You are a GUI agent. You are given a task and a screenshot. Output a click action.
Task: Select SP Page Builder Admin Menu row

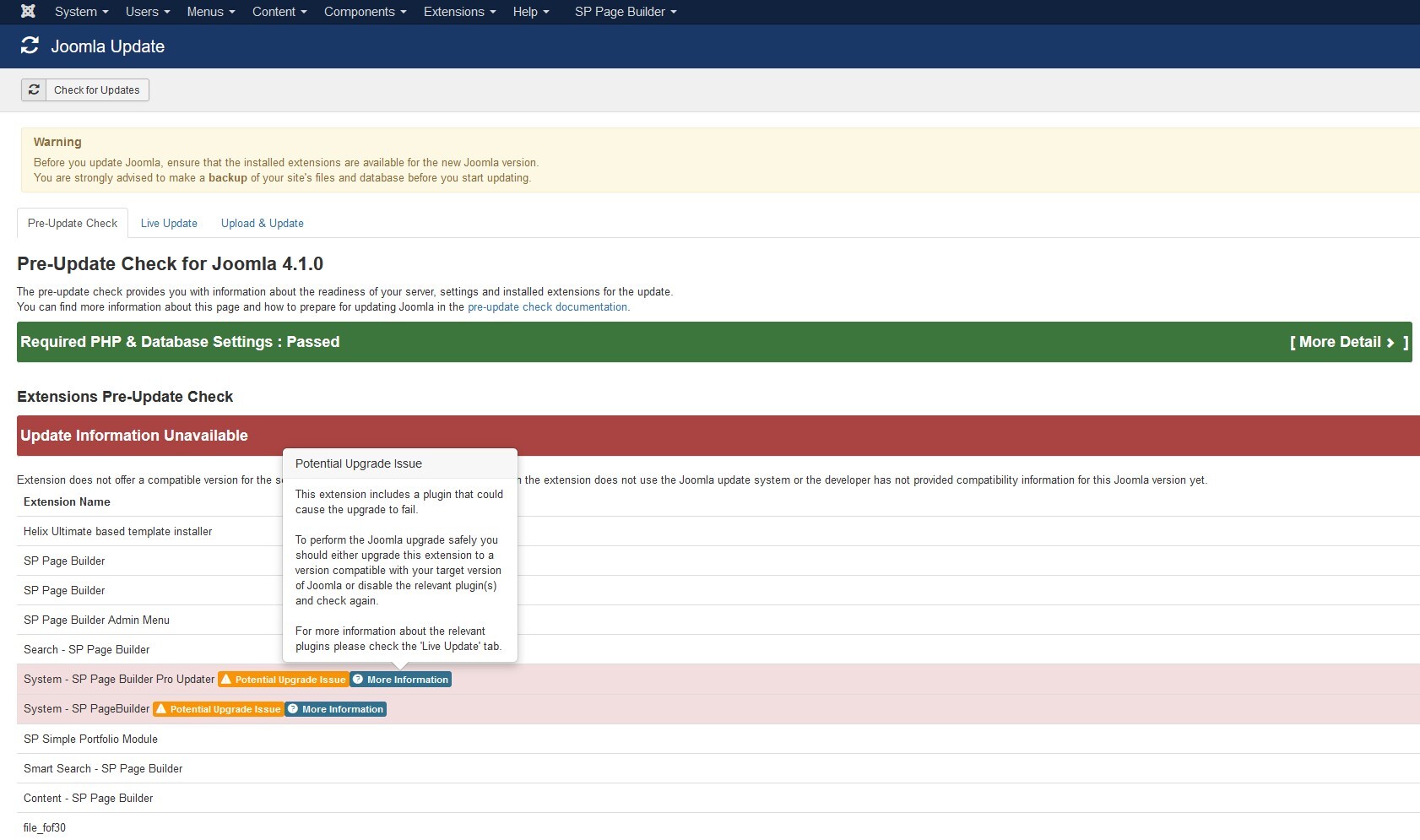click(718, 620)
